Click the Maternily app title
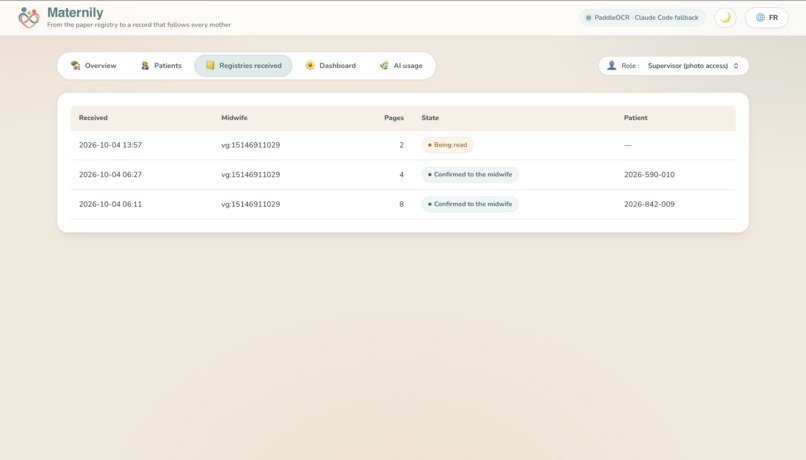This screenshot has width=806, height=460. pyautogui.click(x=75, y=12)
